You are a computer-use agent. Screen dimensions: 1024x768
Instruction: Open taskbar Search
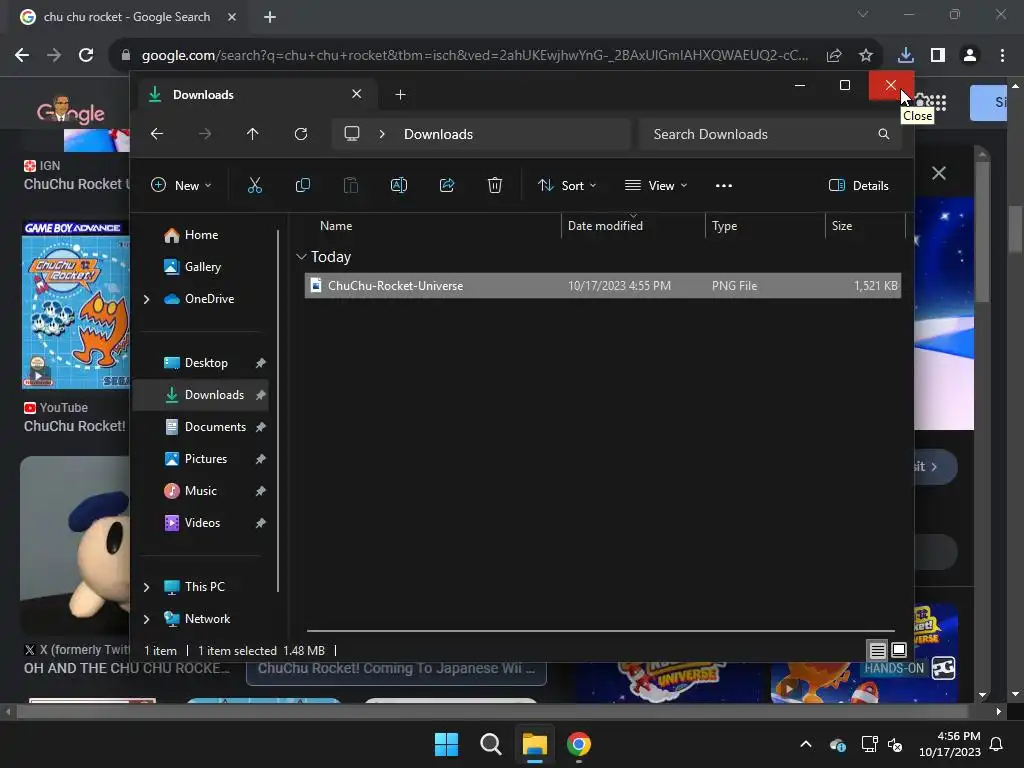tap(490, 744)
